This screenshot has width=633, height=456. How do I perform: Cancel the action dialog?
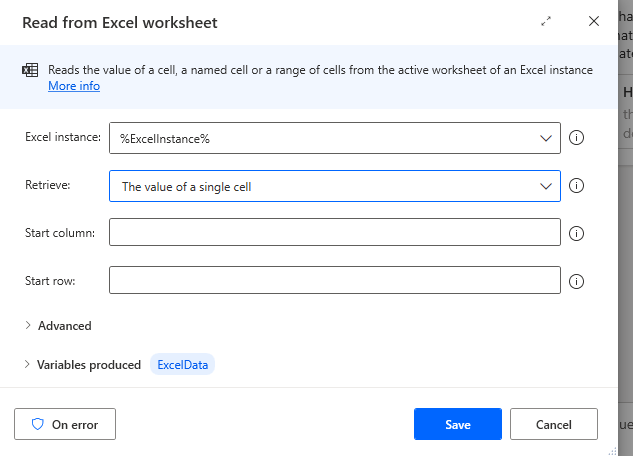(x=553, y=424)
